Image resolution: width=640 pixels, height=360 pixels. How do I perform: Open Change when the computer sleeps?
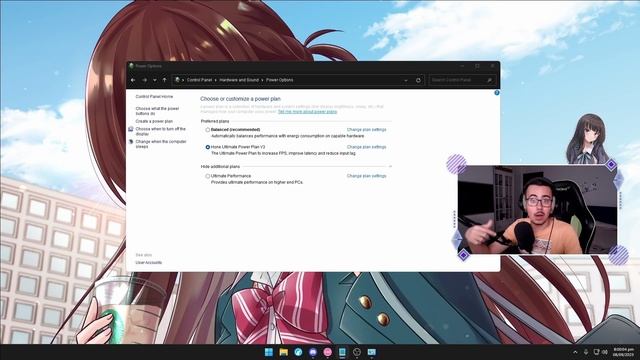pos(161,144)
